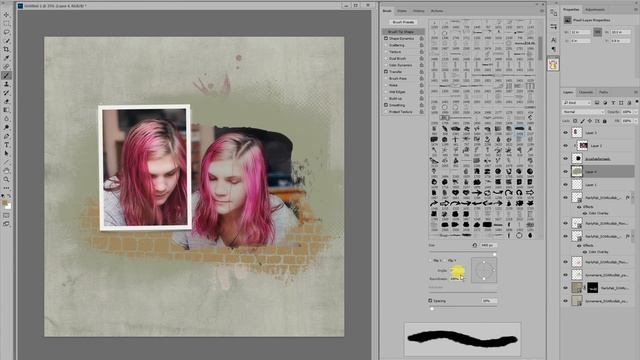Screen dimensions: 640x360
Task: Enable the Dual Brush option
Action: click(386, 58)
